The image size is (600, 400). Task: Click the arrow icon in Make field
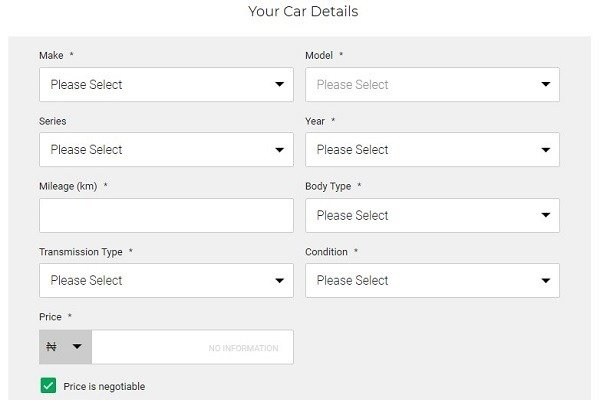[279, 84]
